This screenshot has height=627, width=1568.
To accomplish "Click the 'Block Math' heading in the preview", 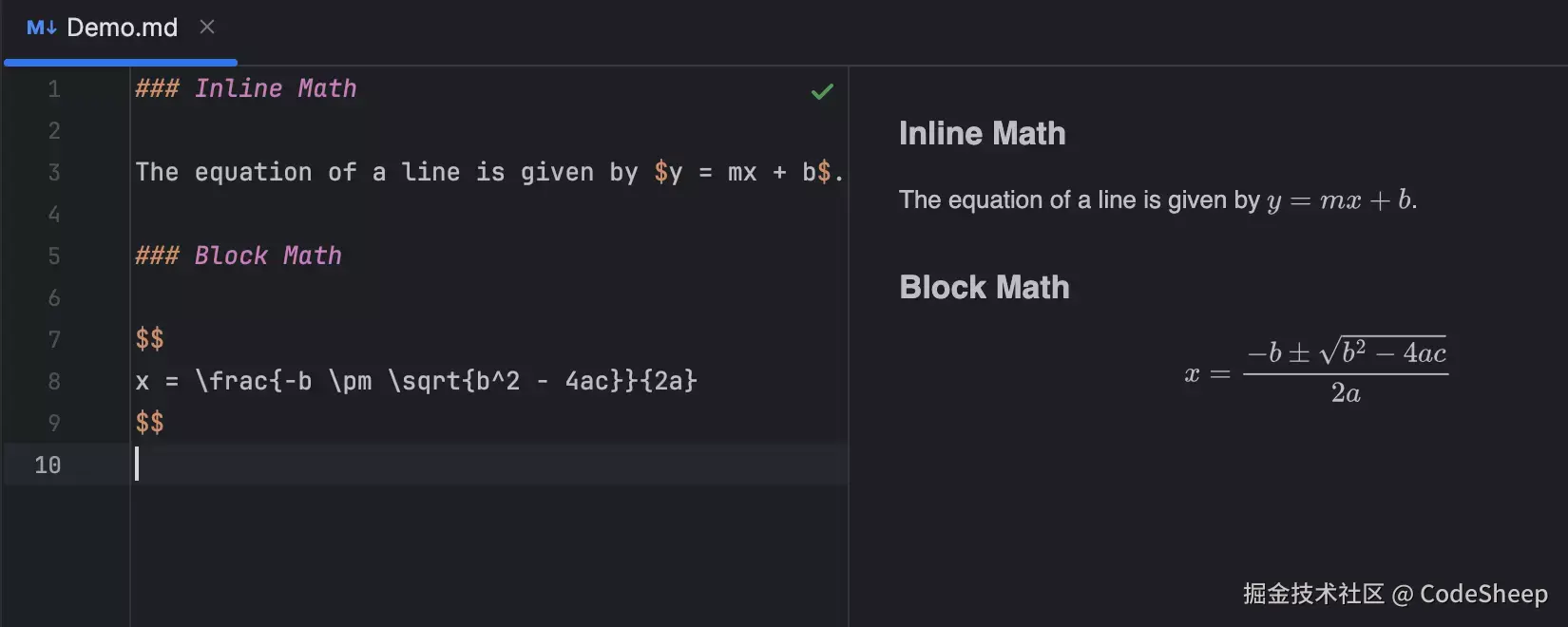I will [984, 288].
